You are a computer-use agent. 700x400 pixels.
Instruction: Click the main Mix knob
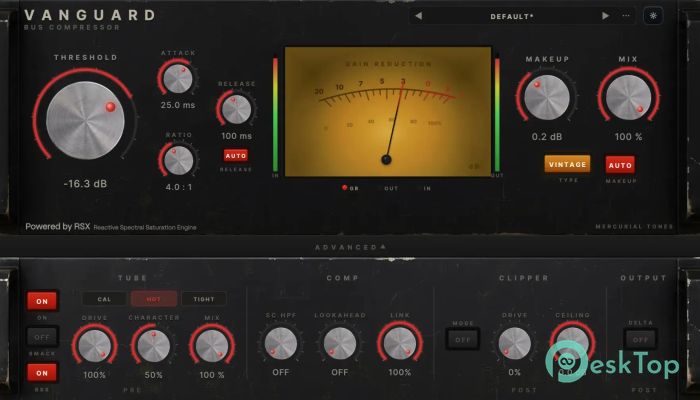tap(628, 97)
